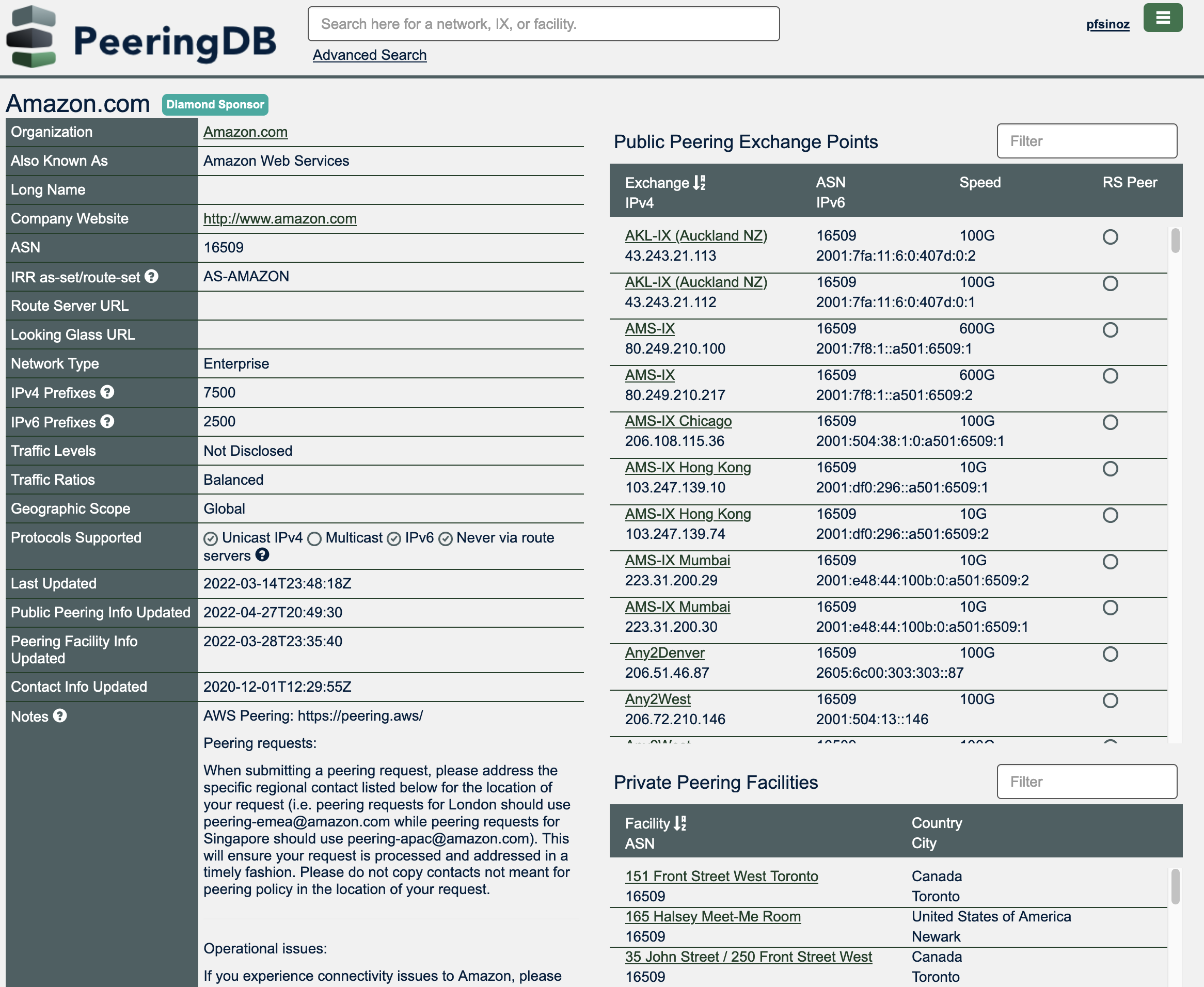This screenshot has width=1204, height=987.
Task: Sort by Exchange column sort icon
Action: coord(699,183)
